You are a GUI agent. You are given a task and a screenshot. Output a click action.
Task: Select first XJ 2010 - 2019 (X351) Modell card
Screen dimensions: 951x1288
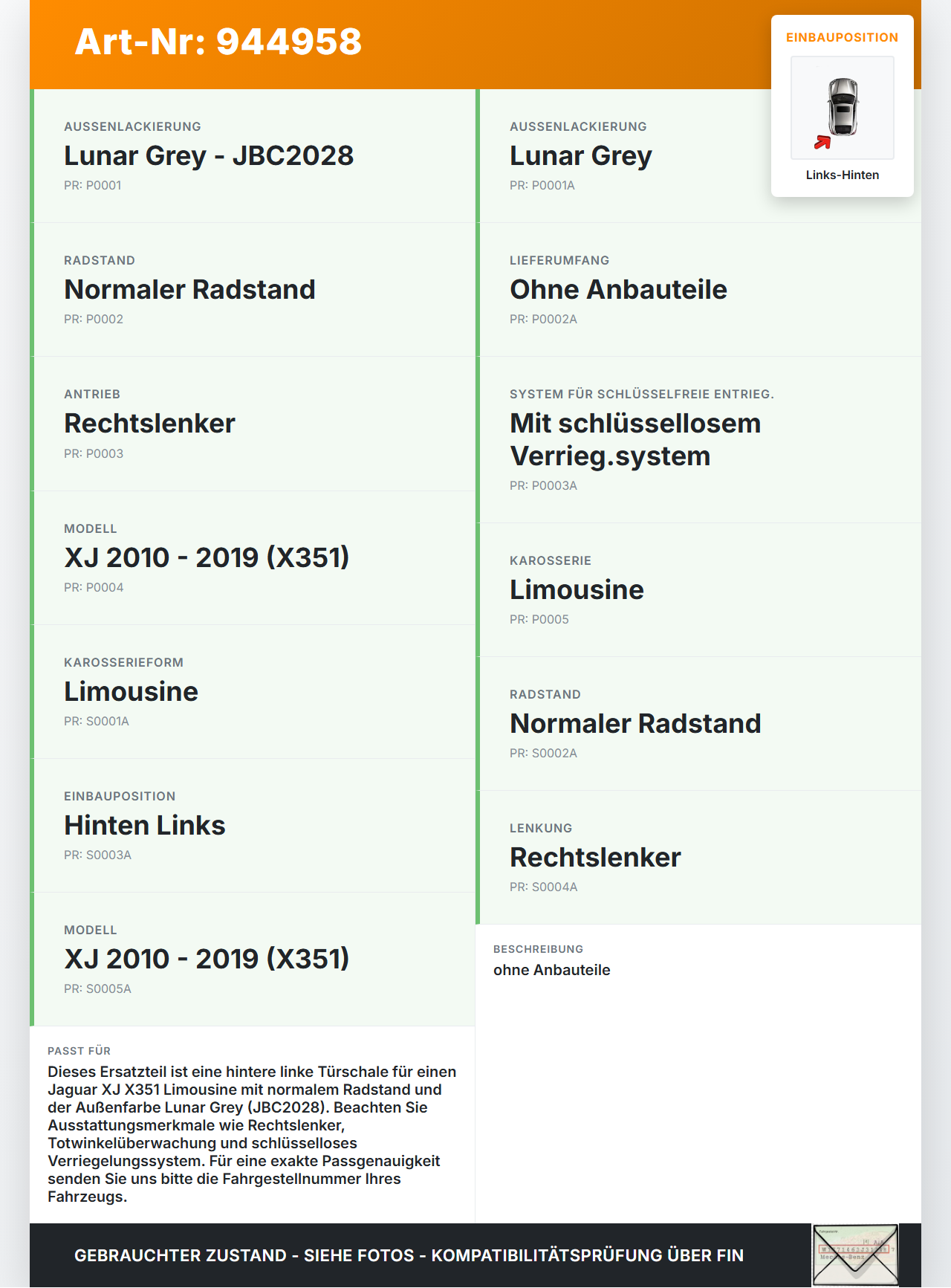tap(253, 558)
